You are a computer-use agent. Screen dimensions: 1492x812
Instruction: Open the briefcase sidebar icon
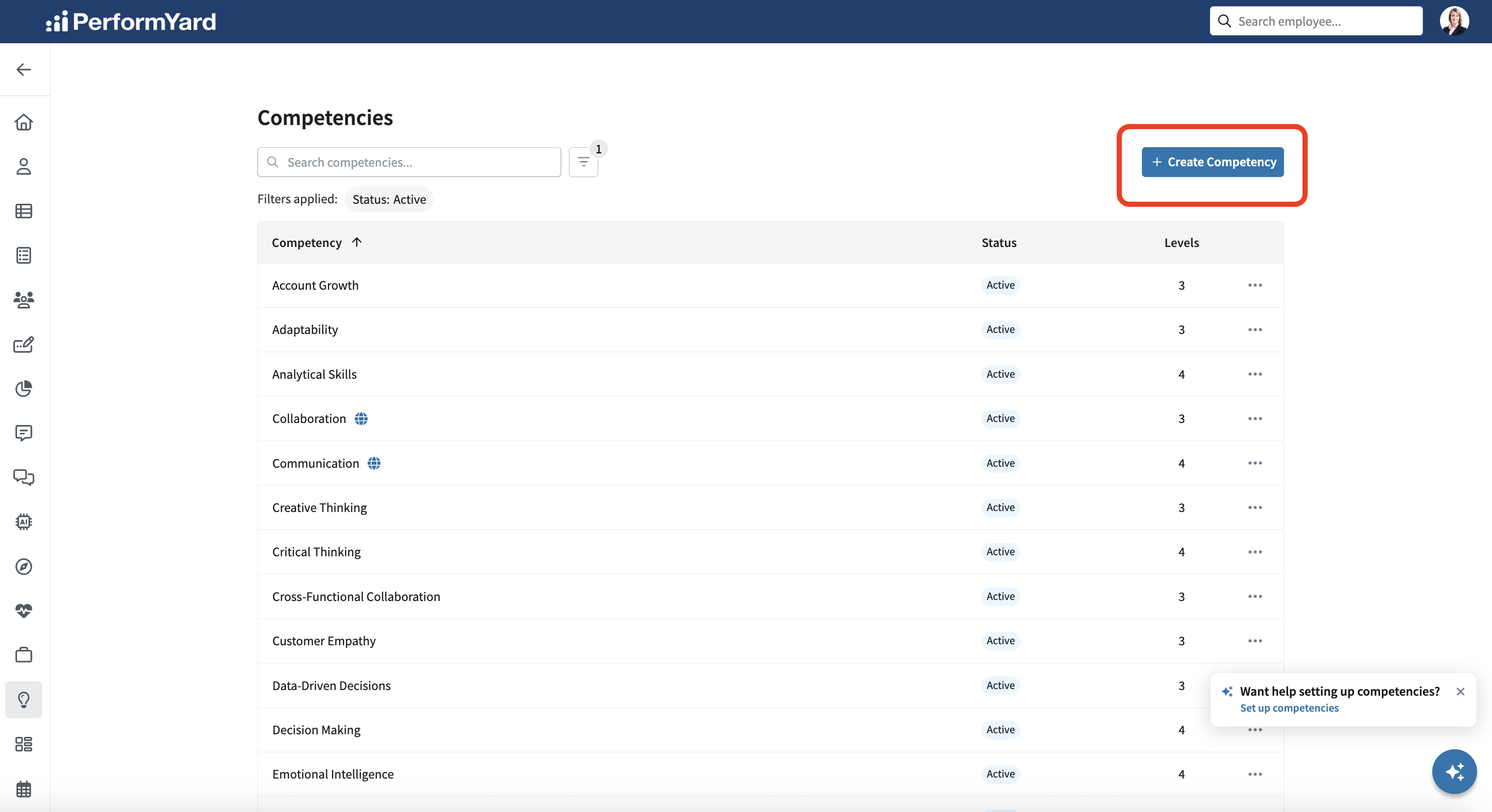point(24,655)
